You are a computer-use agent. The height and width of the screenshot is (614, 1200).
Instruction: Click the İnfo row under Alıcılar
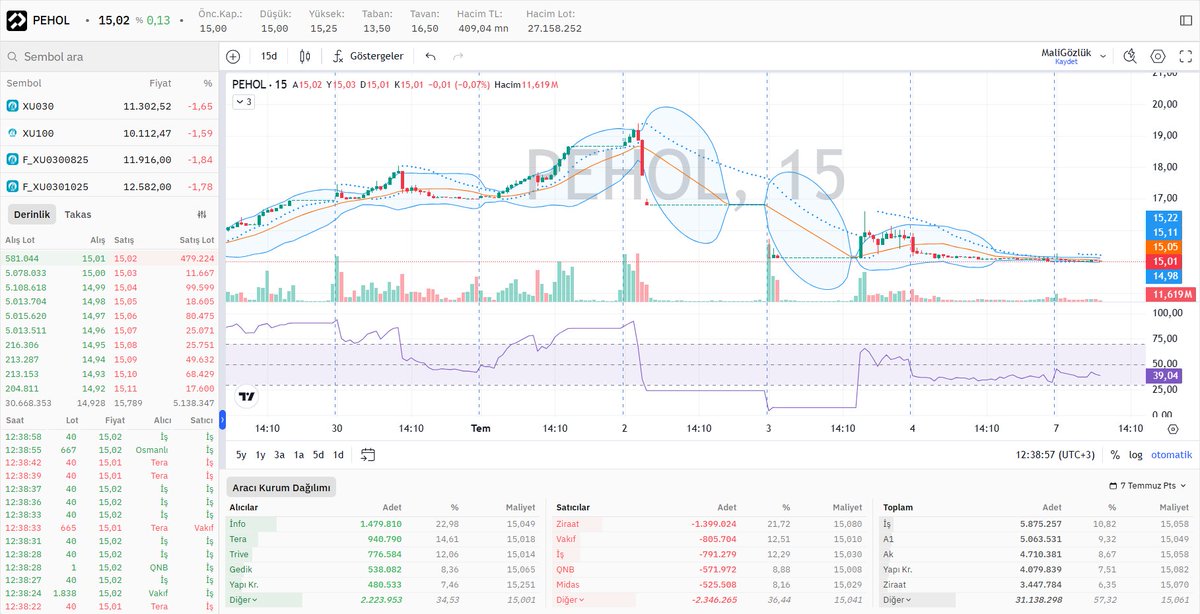click(x=384, y=523)
